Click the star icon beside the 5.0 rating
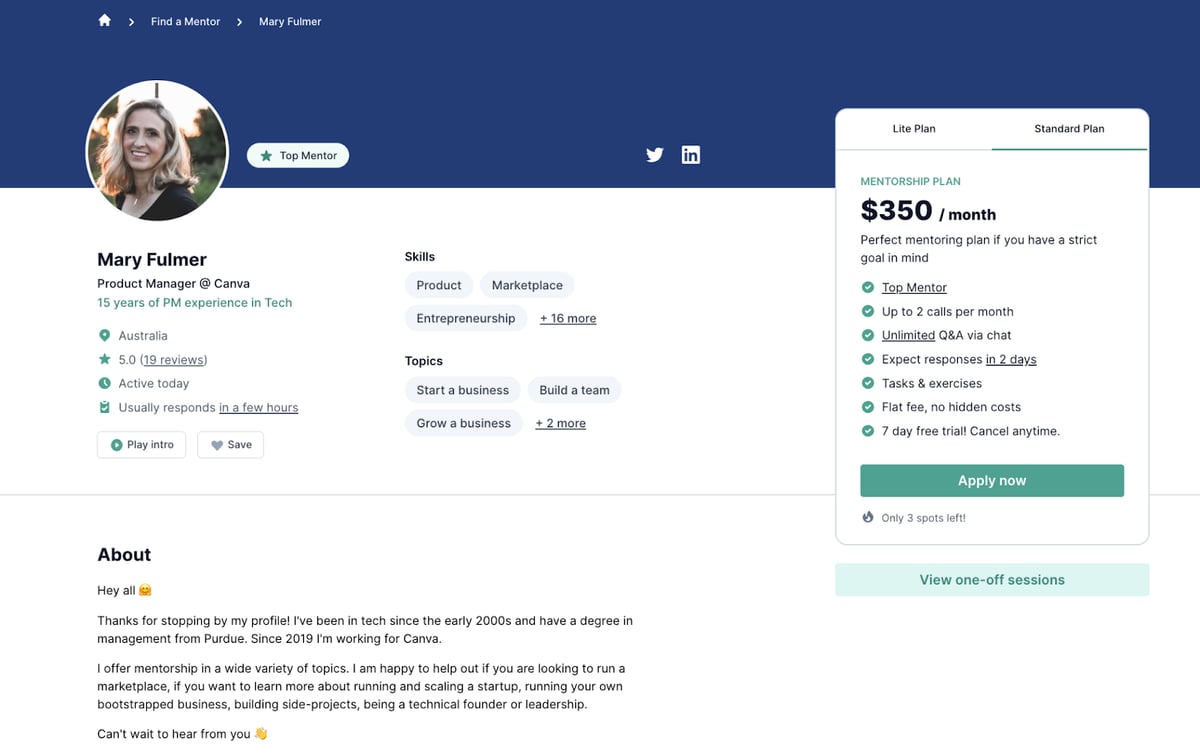Image resolution: width=1200 pixels, height=756 pixels. (105, 359)
